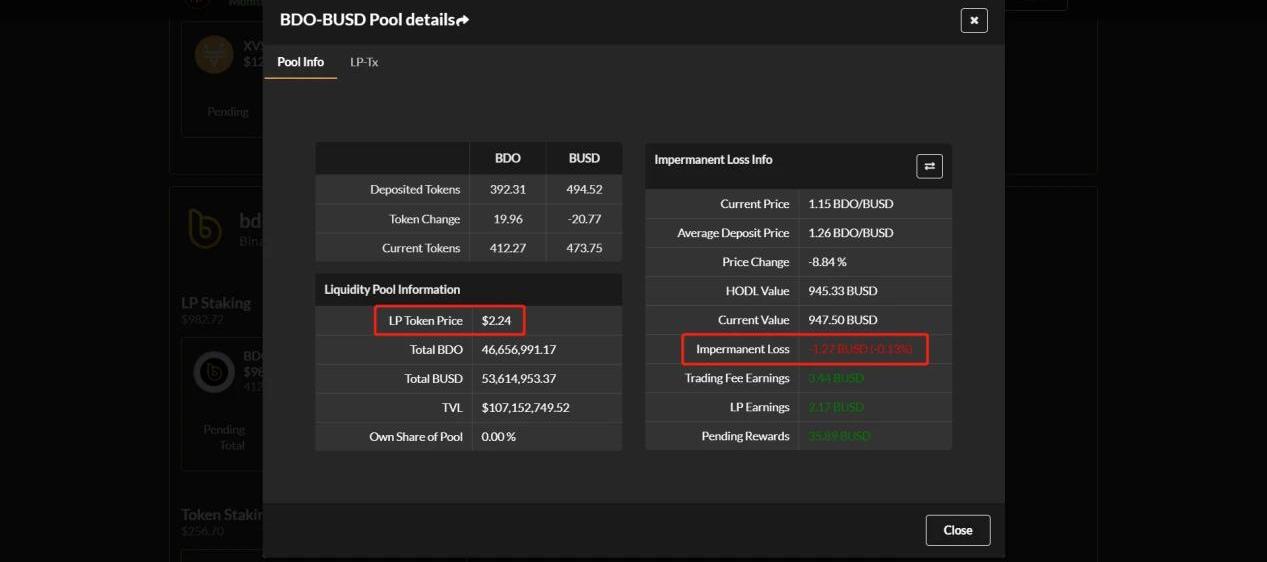Open the LP-Tx tab
The width and height of the screenshot is (1267, 562).
[x=364, y=62]
